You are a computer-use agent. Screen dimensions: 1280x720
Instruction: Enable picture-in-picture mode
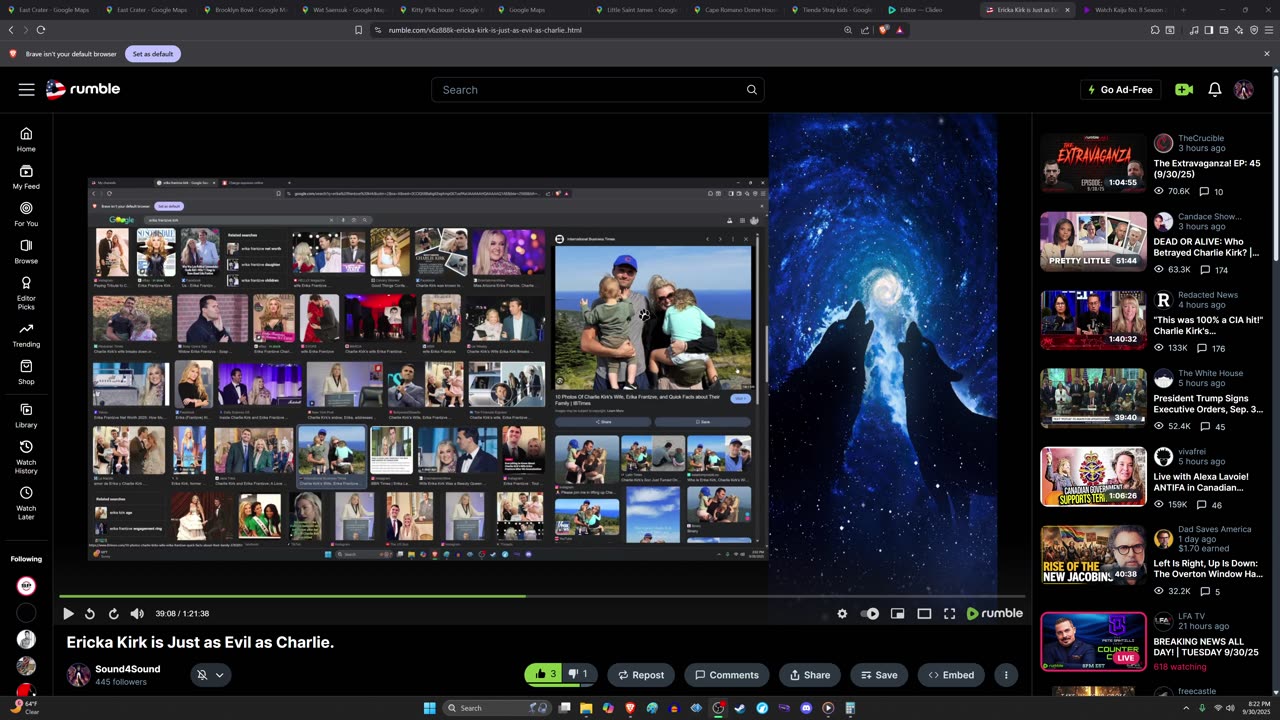pyautogui.click(x=897, y=614)
